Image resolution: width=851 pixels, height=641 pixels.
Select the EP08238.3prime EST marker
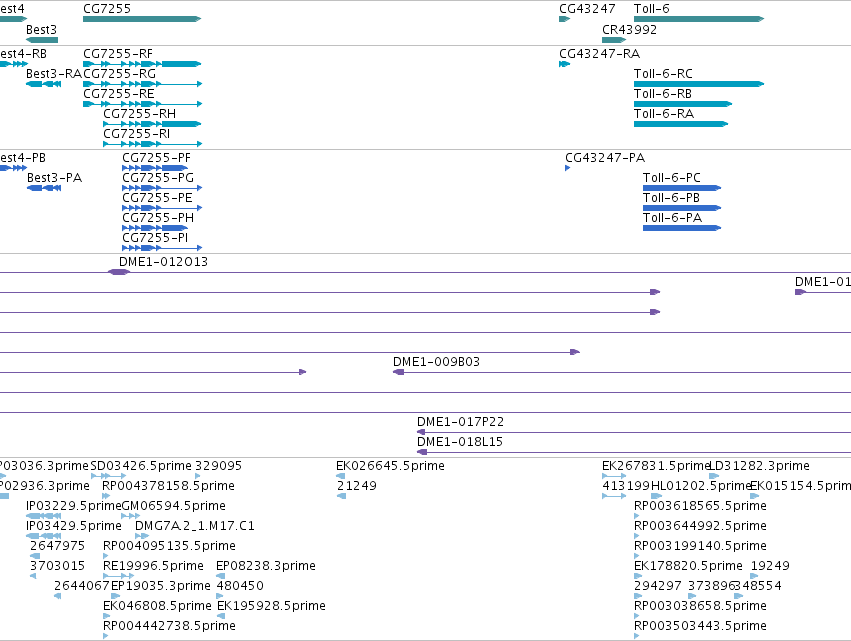coord(220,576)
